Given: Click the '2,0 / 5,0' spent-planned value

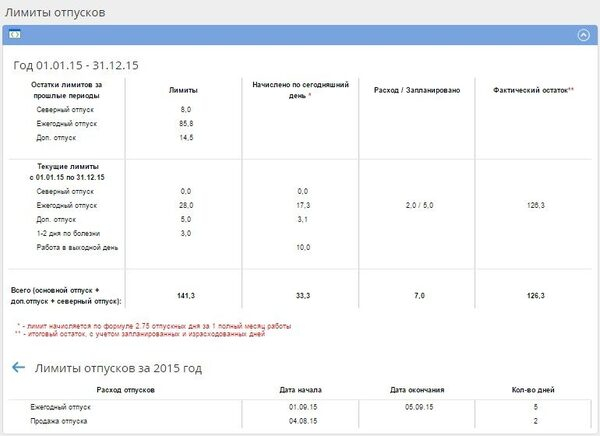Looking at the screenshot, I should click(x=419, y=205).
